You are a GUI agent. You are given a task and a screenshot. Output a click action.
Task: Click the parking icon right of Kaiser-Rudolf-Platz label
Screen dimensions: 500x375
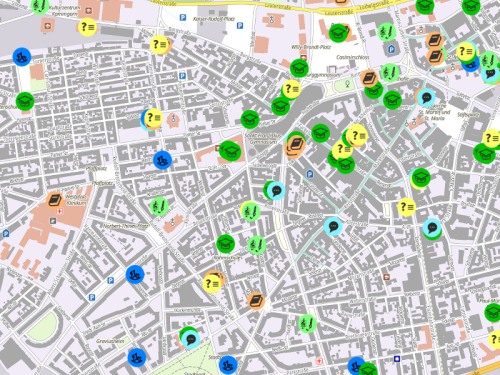[x=240, y=25]
